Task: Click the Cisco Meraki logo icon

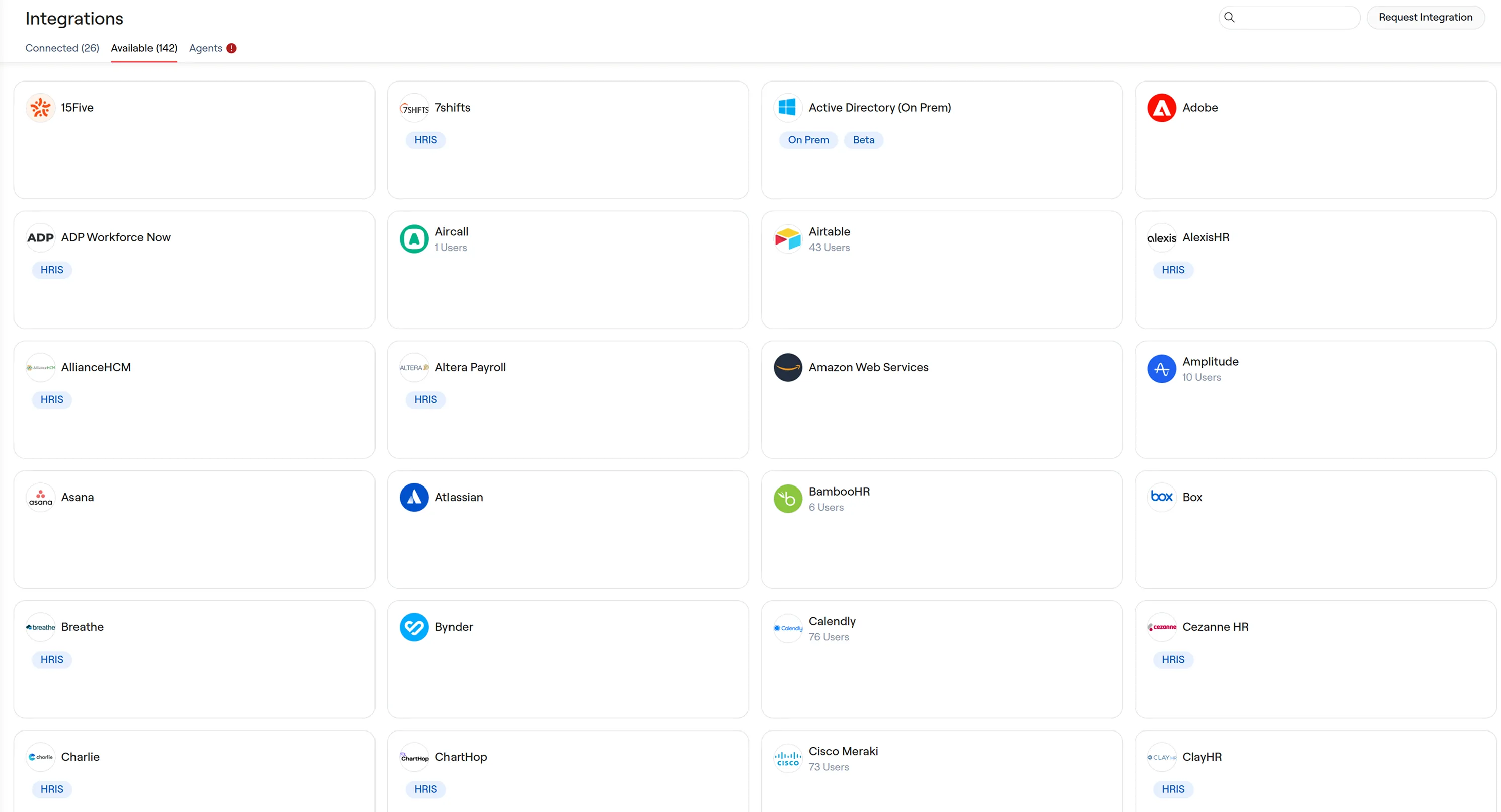Action: pyautogui.click(x=788, y=758)
